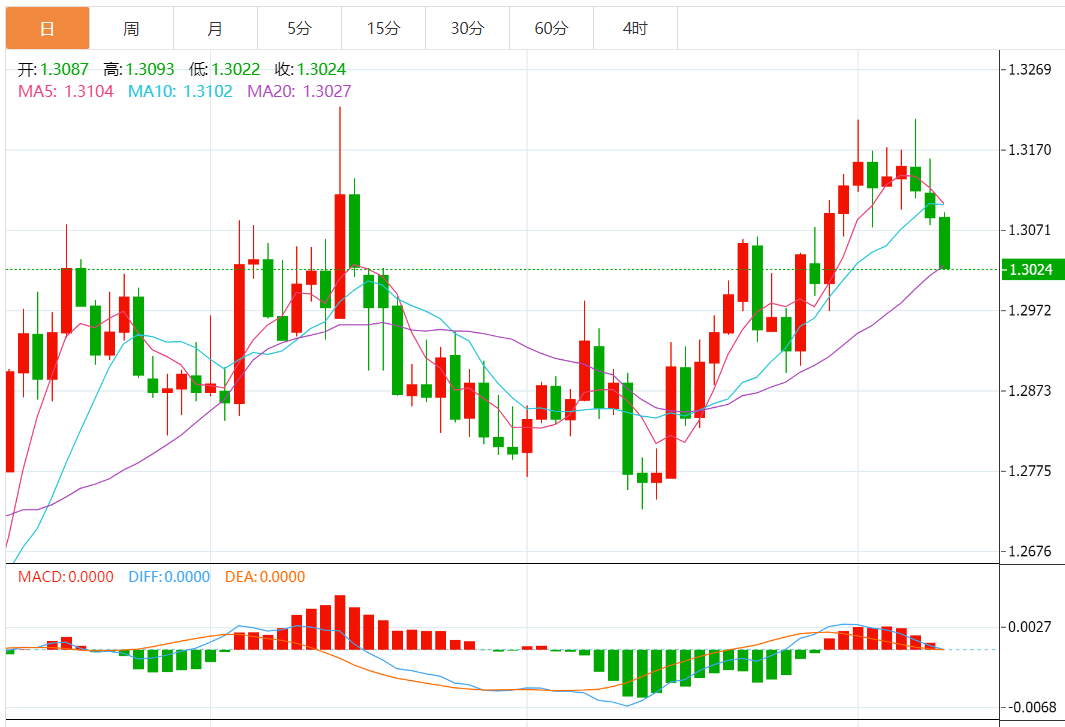1065x727 pixels.
Task: Click the 1.3170 price axis label
Action: click(x=1030, y=149)
